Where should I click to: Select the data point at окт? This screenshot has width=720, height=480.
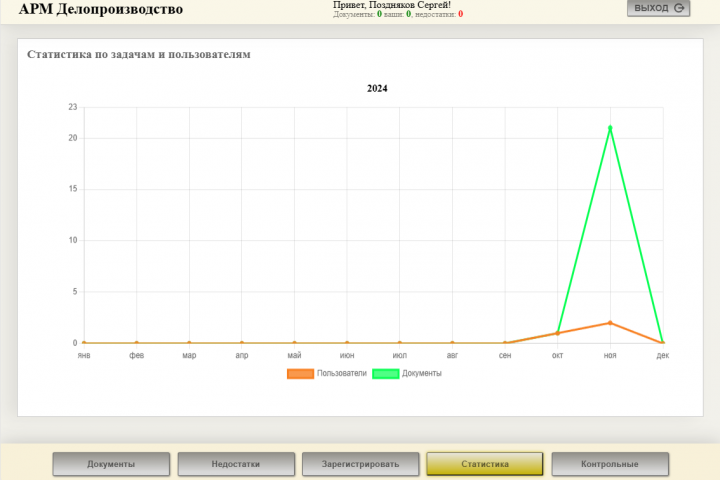point(557,333)
